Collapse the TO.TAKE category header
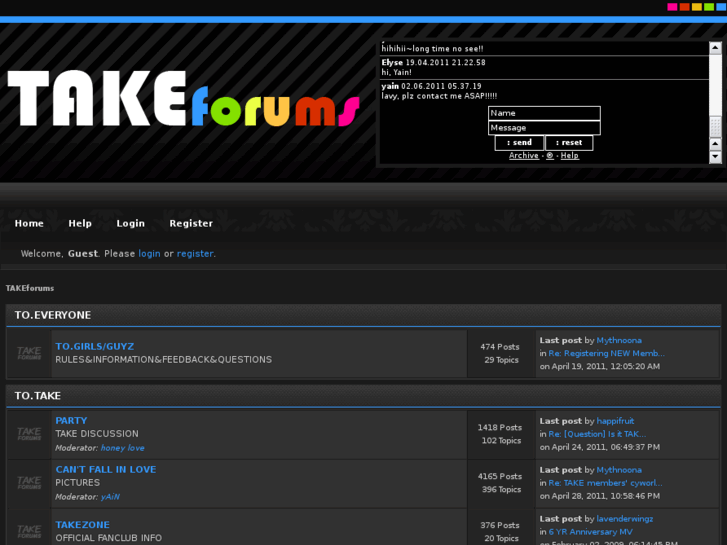The width and height of the screenshot is (727, 545). tap(364, 396)
